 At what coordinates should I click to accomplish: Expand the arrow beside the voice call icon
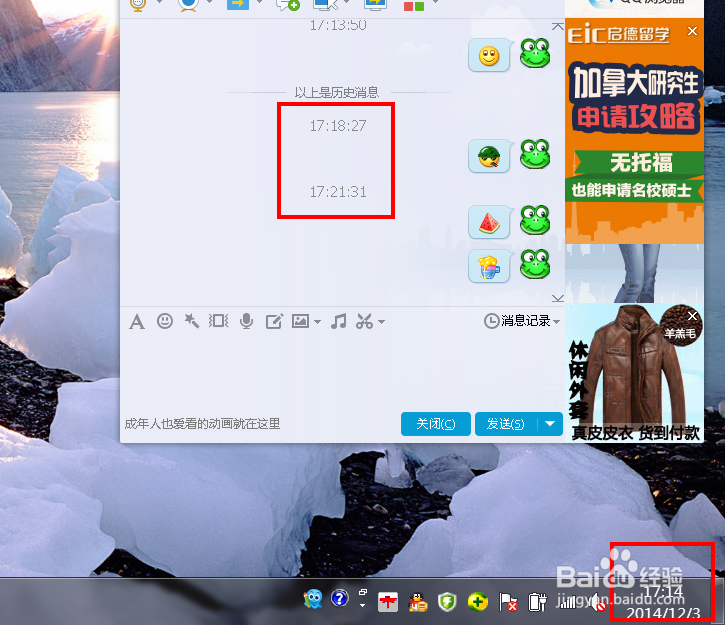point(159,2)
